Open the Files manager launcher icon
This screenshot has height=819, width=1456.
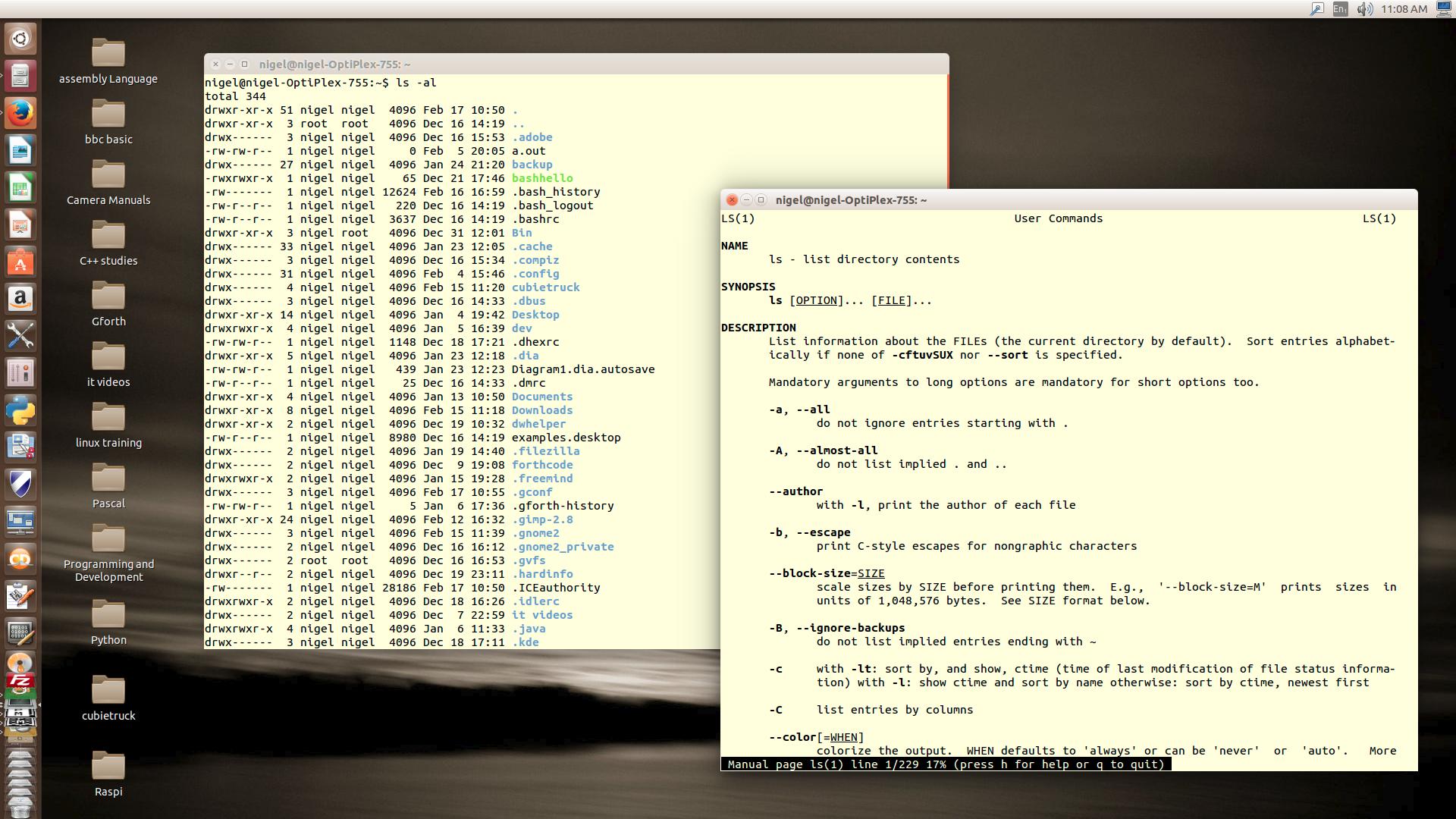20,76
